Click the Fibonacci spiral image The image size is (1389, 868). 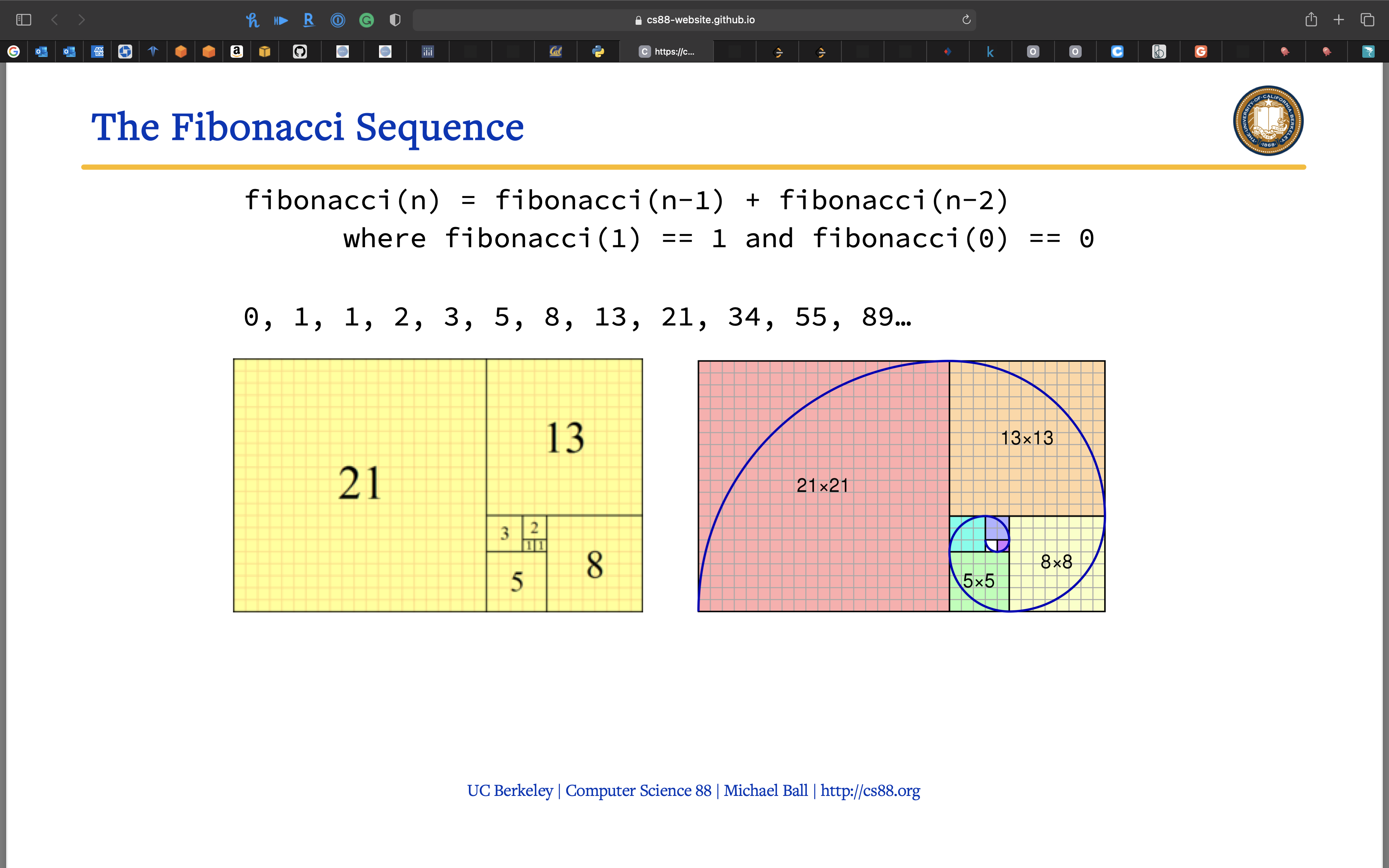coord(901,486)
